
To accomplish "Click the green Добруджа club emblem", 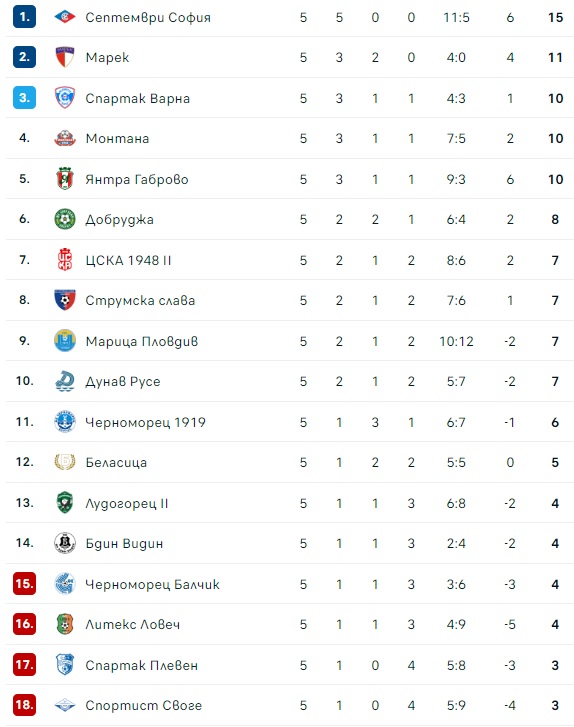I will [x=65, y=219].
